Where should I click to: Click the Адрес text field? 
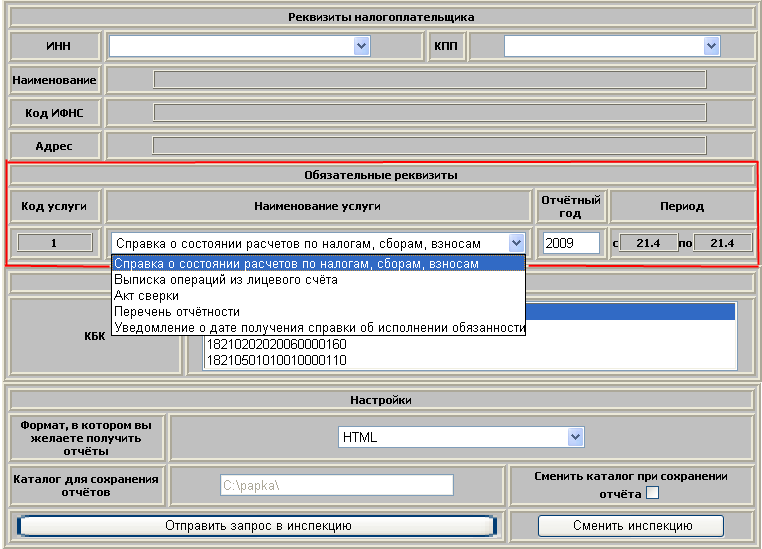(x=429, y=146)
